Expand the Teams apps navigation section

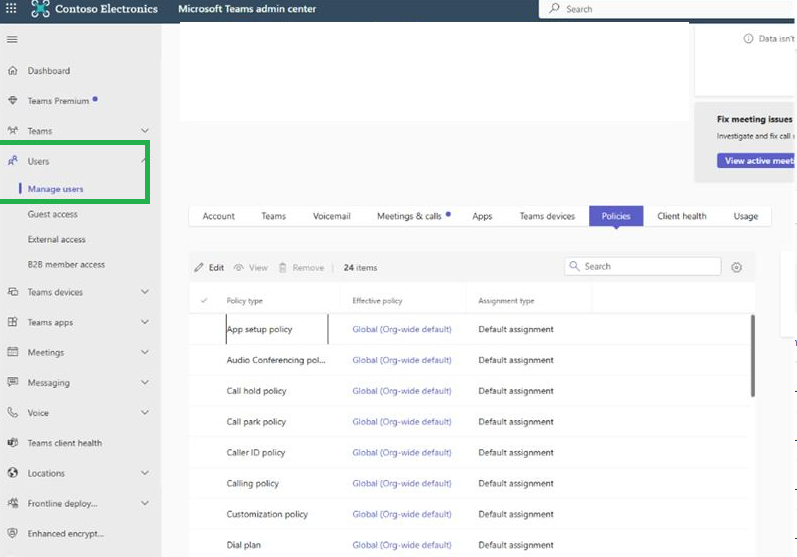(x=145, y=322)
